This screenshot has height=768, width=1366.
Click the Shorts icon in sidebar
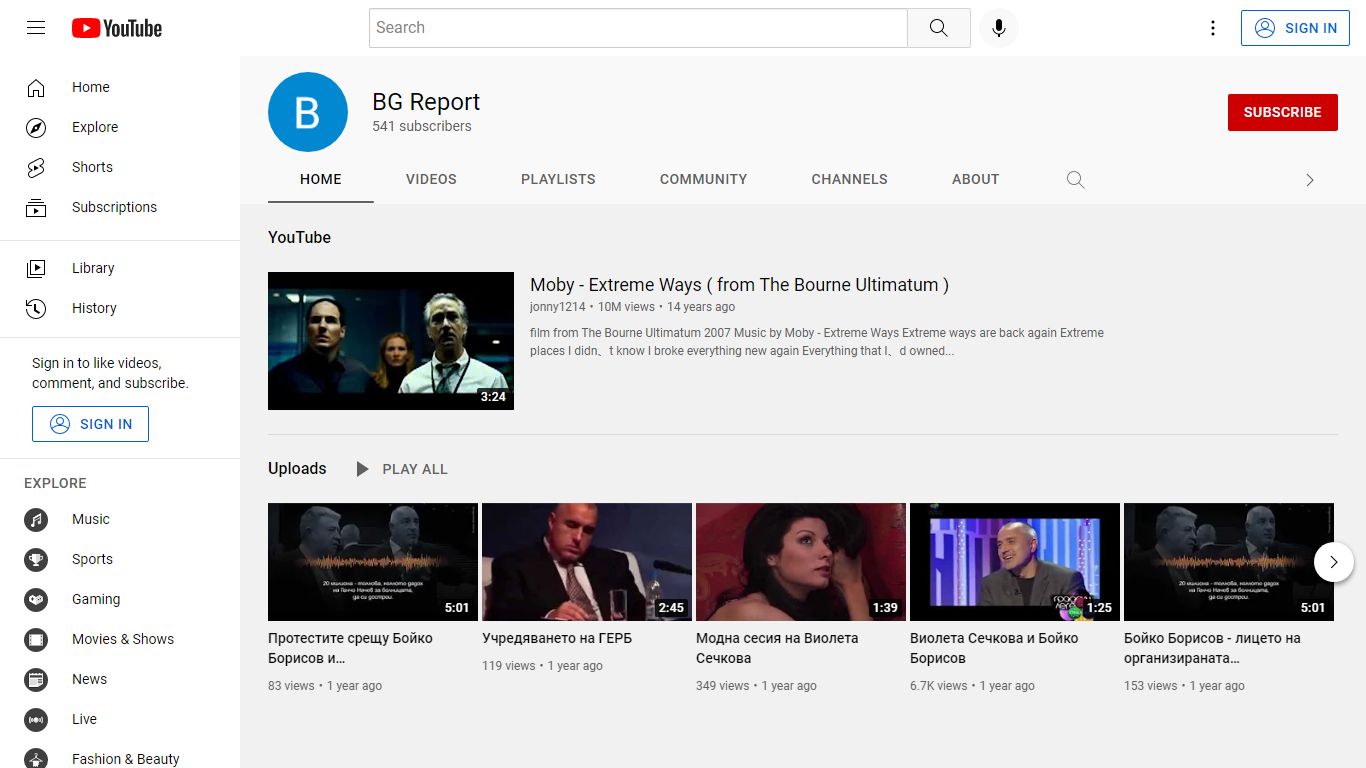point(36,168)
